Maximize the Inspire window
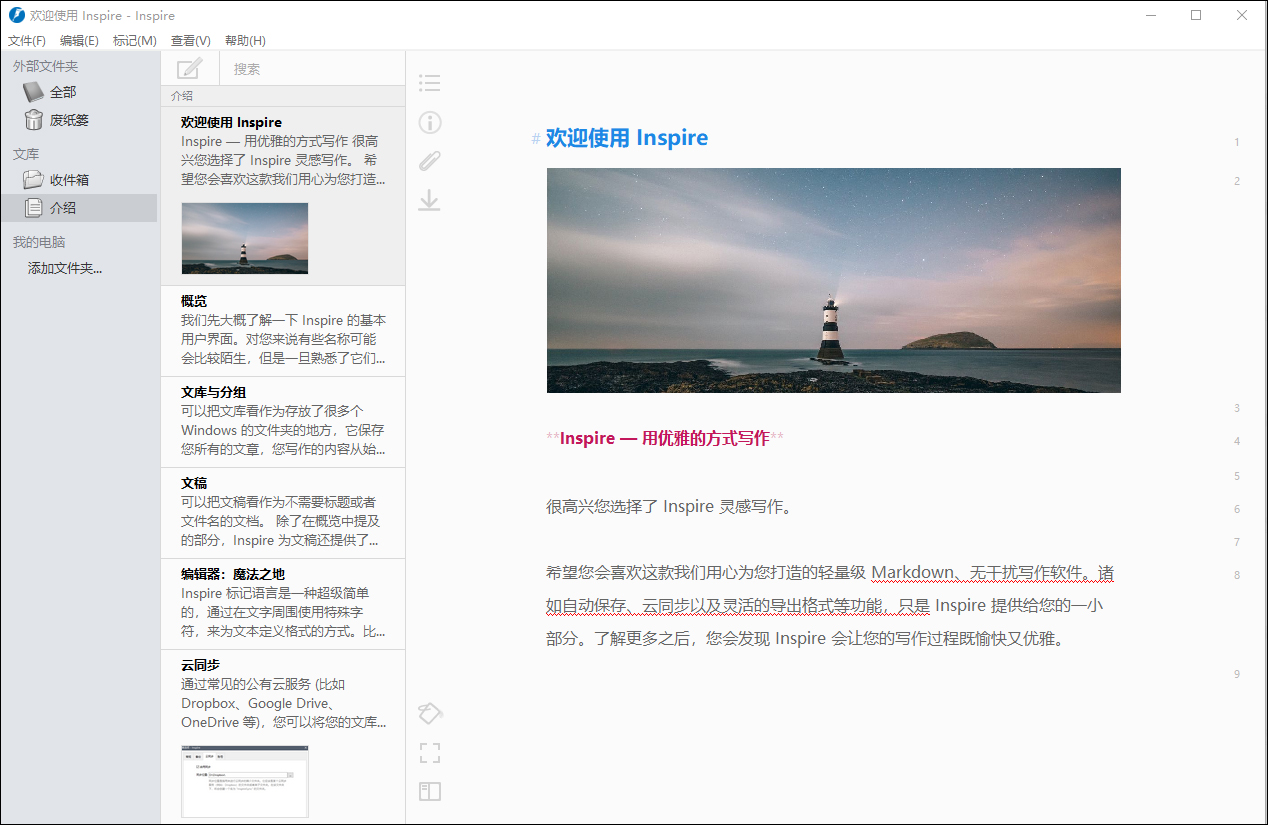 (x=1196, y=15)
